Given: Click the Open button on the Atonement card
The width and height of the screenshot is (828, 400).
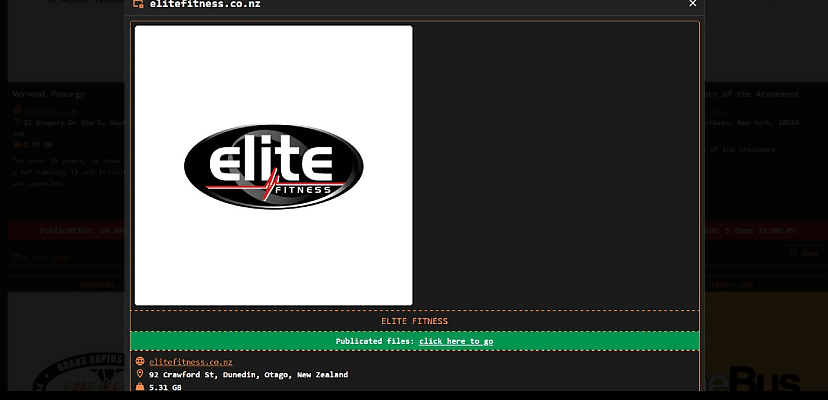Looking at the screenshot, I should (x=803, y=253).
